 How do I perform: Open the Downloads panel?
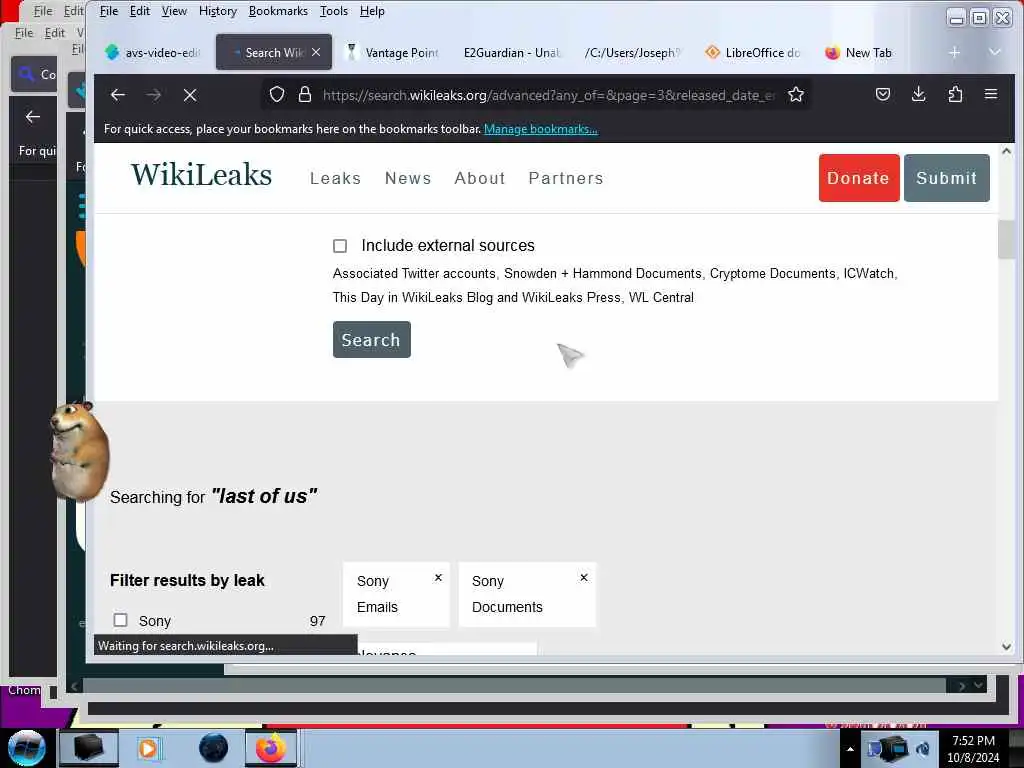(918, 95)
